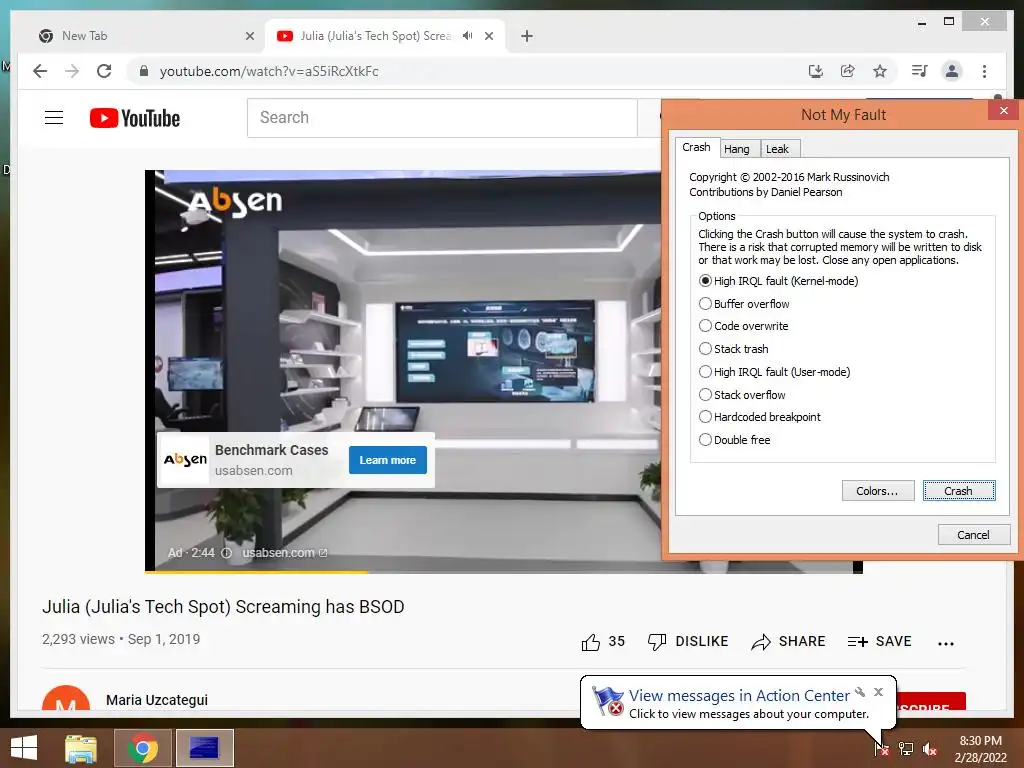The width and height of the screenshot is (1024, 768).
Task: Switch to the New Tab browser tab
Action: 147,36
